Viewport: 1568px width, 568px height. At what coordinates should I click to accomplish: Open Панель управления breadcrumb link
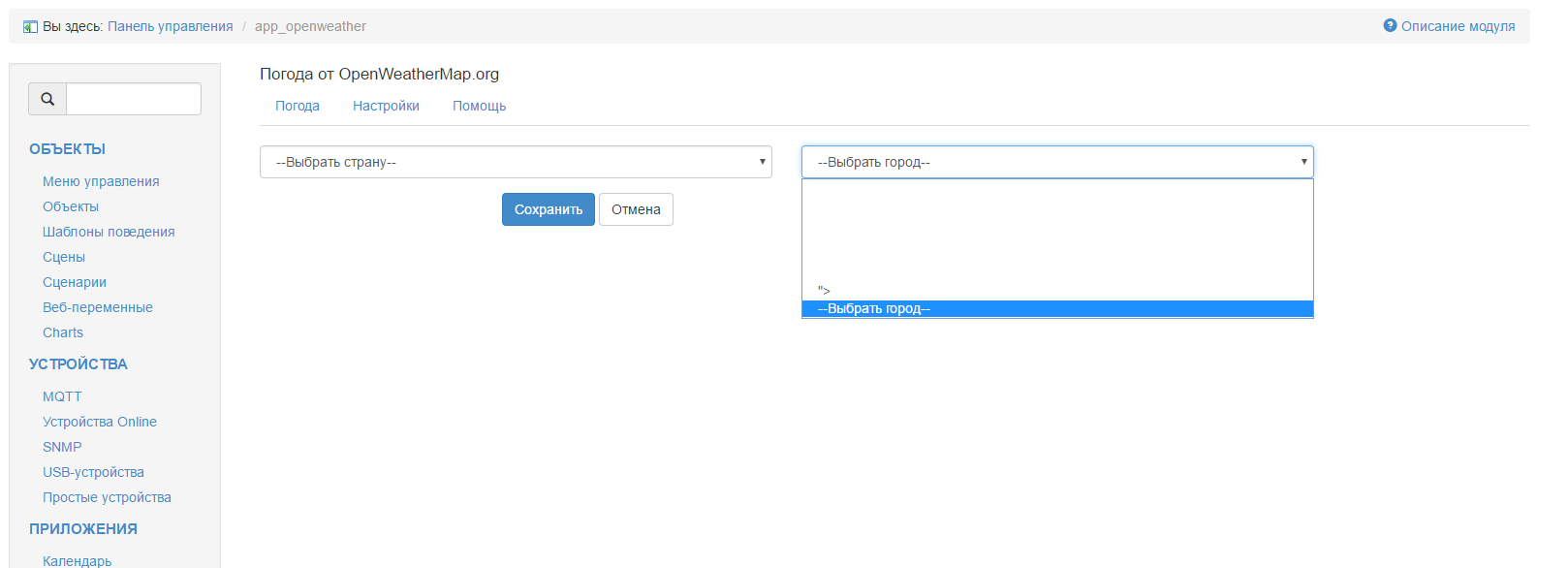171,26
